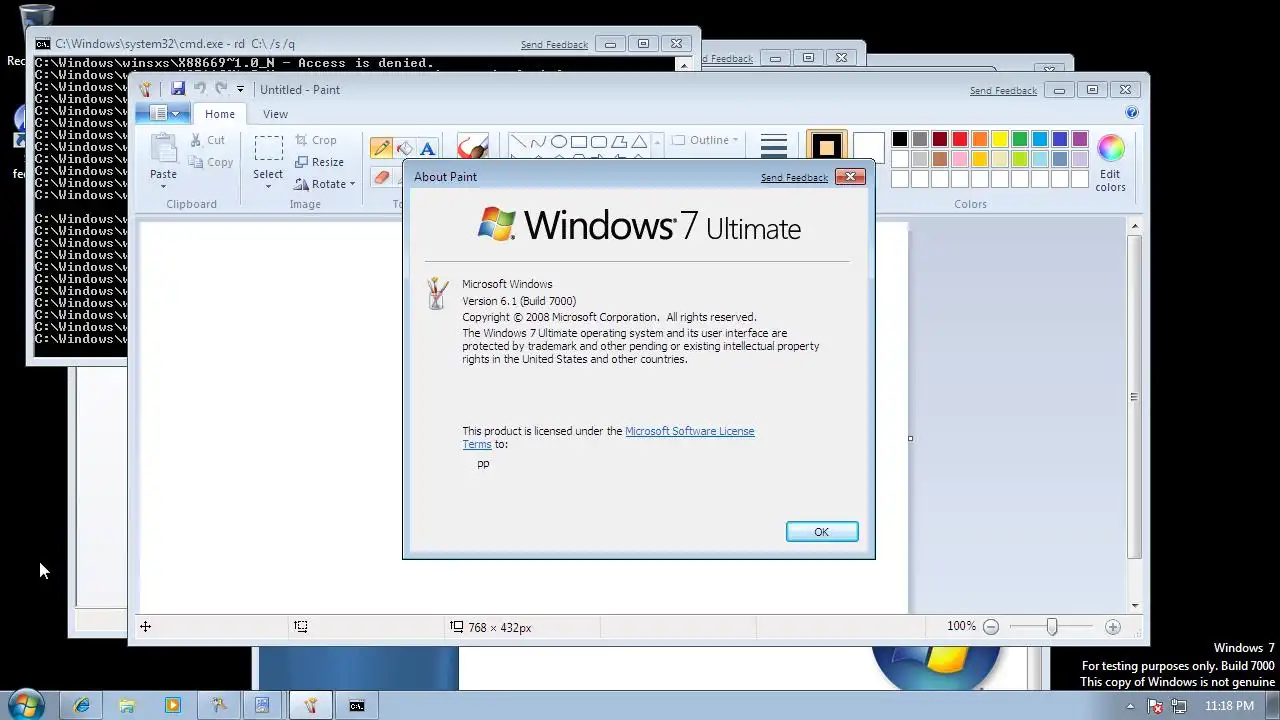Pick the green color from the palette
The width and height of the screenshot is (1280, 720).
coord(1020,140)
